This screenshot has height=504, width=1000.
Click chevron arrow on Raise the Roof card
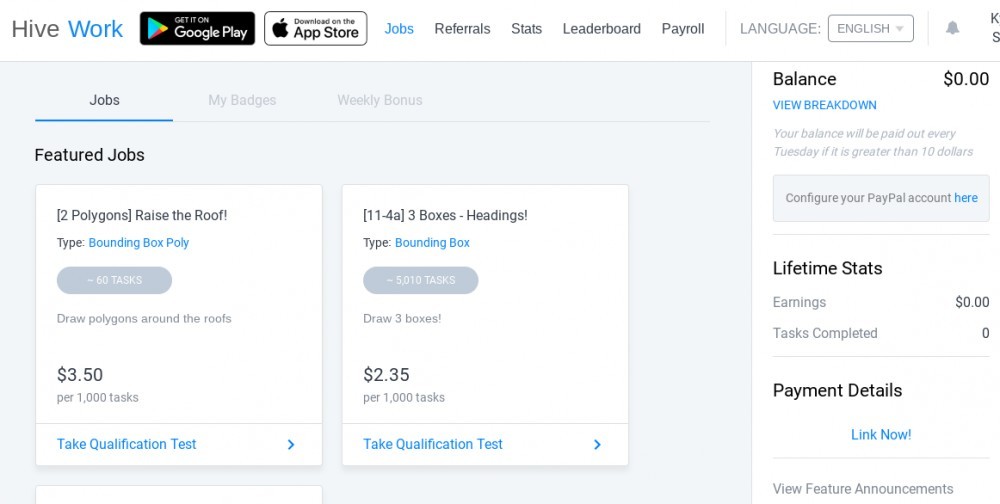click(x=291, y=445)
